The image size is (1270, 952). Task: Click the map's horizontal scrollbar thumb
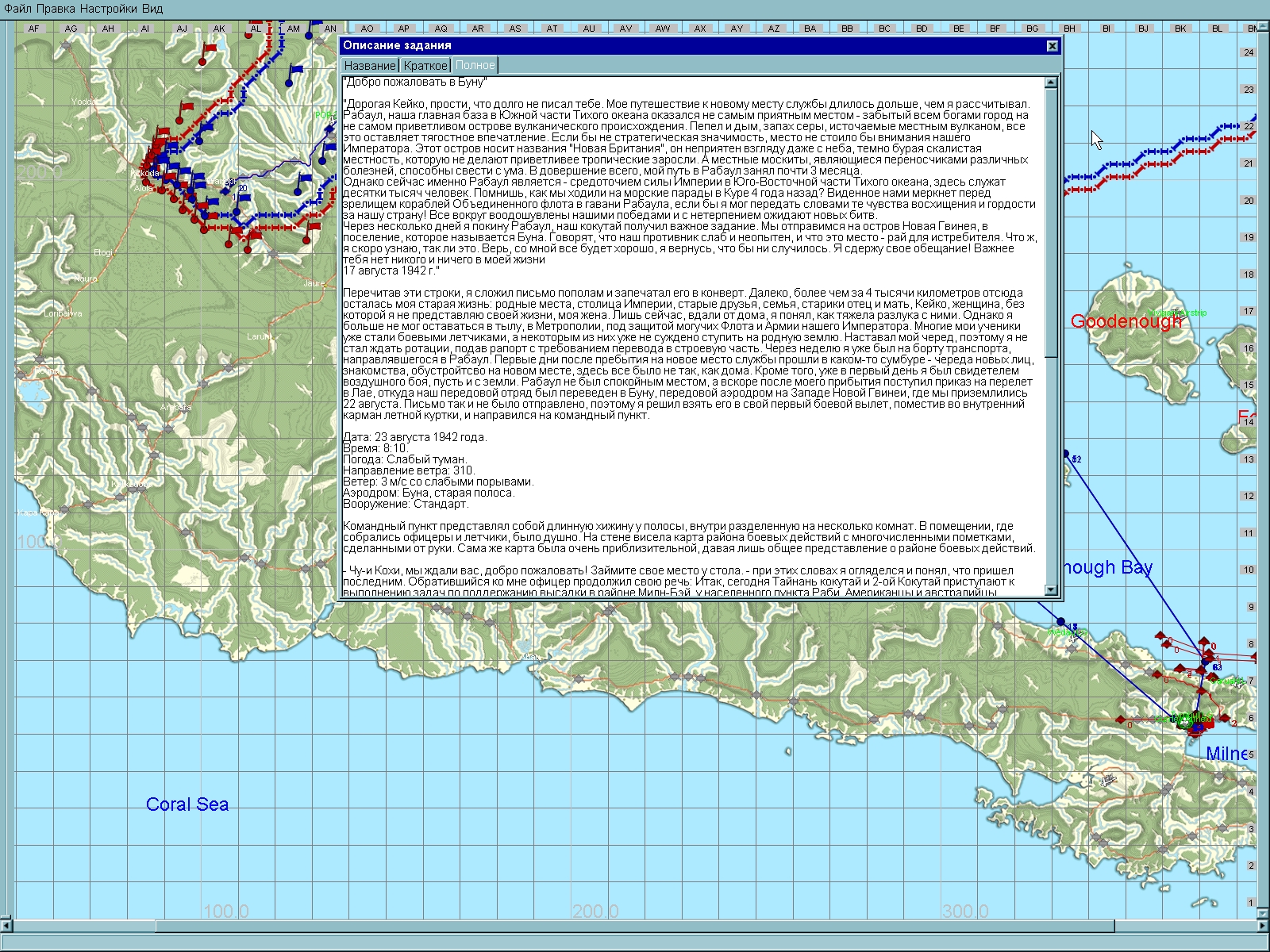click(x=635, y=926)
